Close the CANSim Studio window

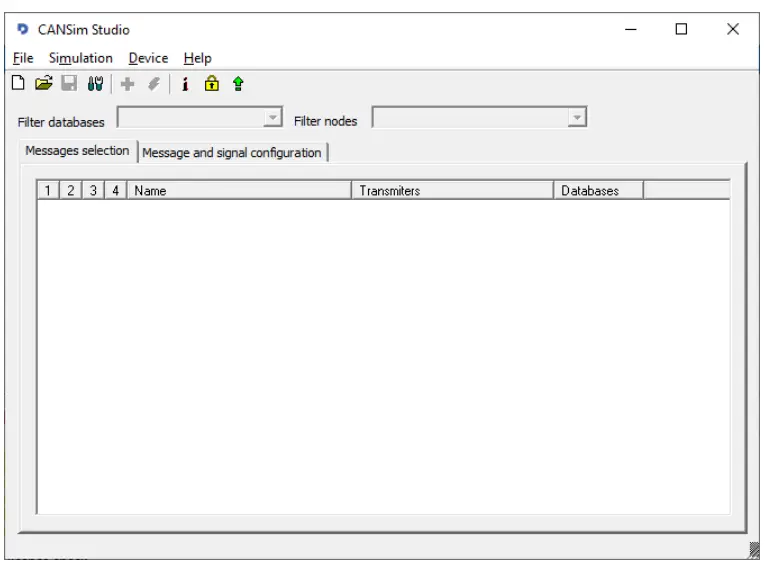[732, 29]
